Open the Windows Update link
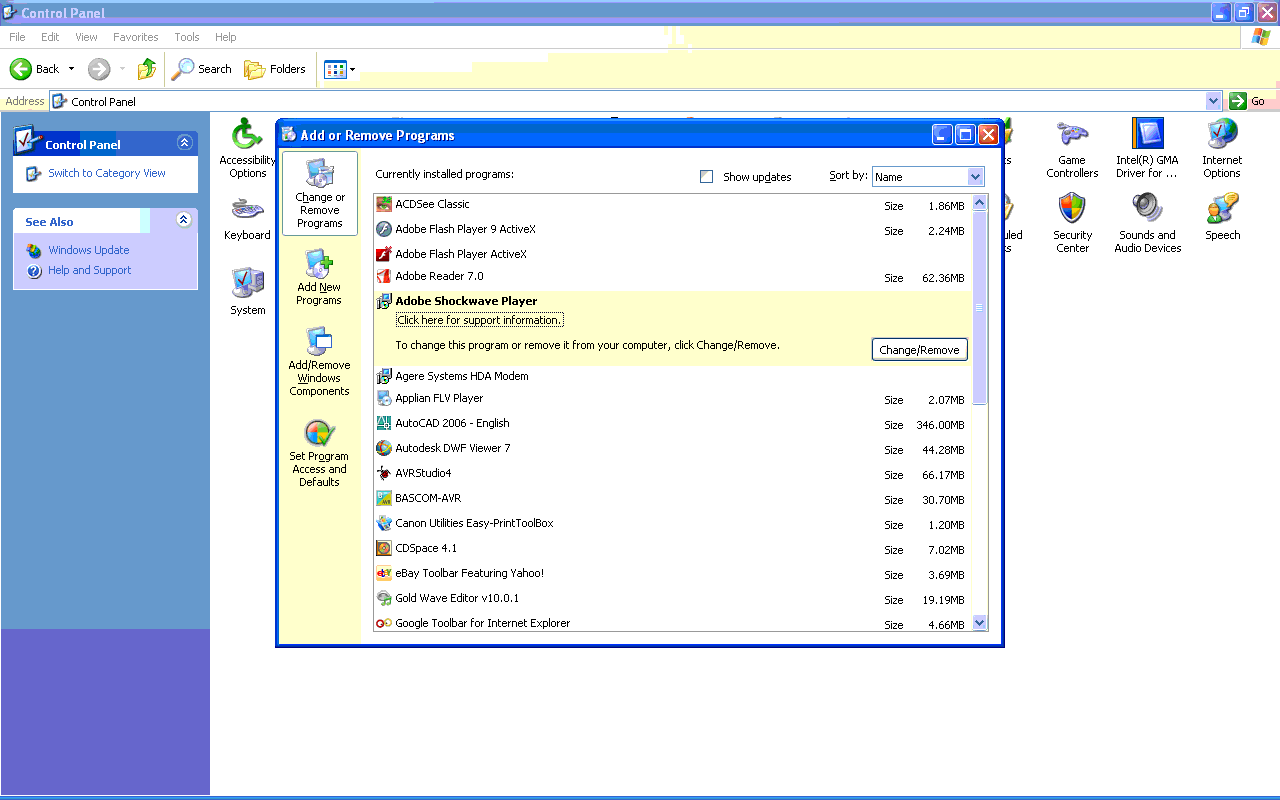This screenshot has width=1280, height=800. tap(89, 250)
